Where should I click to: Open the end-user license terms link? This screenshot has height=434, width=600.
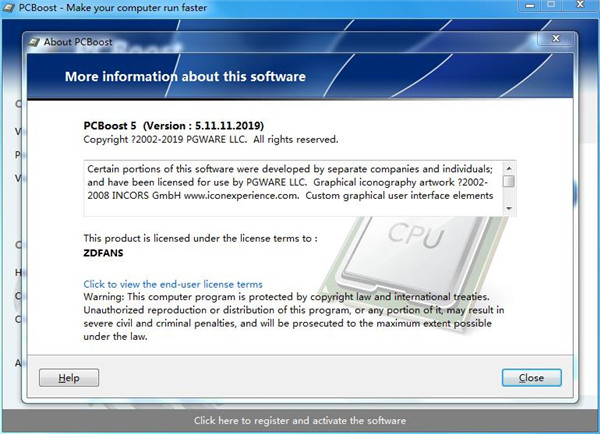coord(173,284)
